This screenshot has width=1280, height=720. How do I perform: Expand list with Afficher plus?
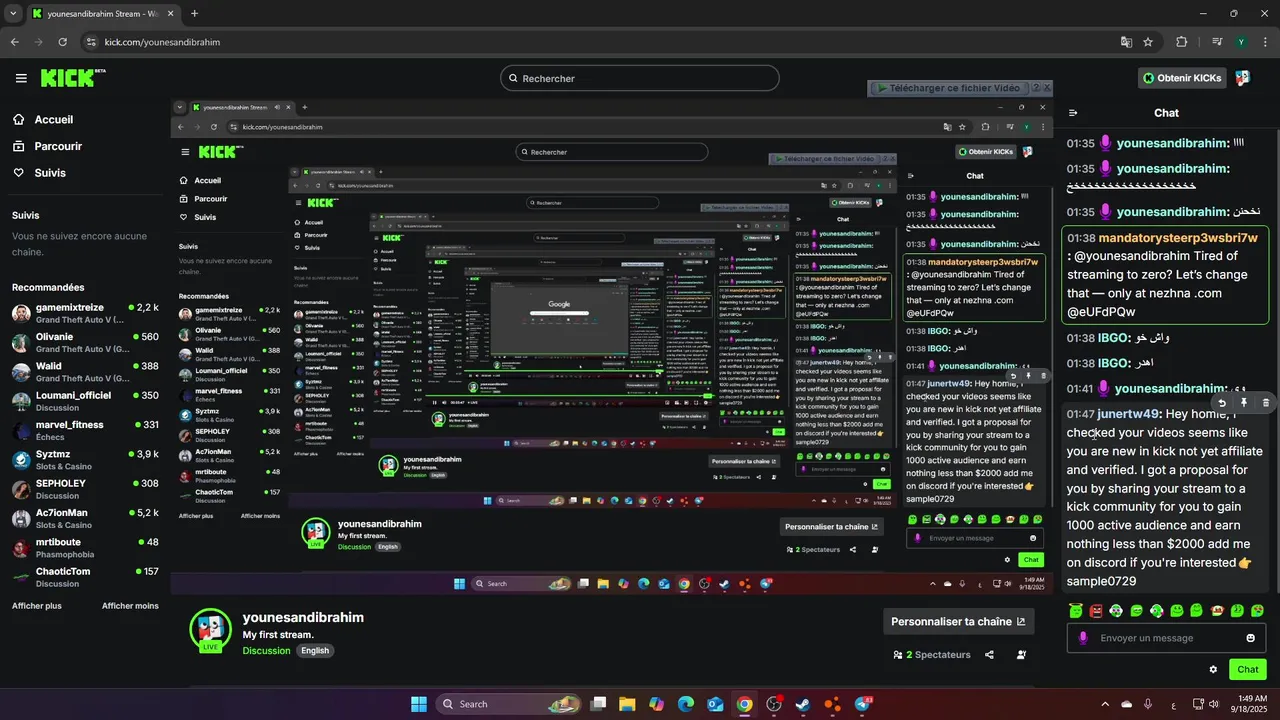36,606
